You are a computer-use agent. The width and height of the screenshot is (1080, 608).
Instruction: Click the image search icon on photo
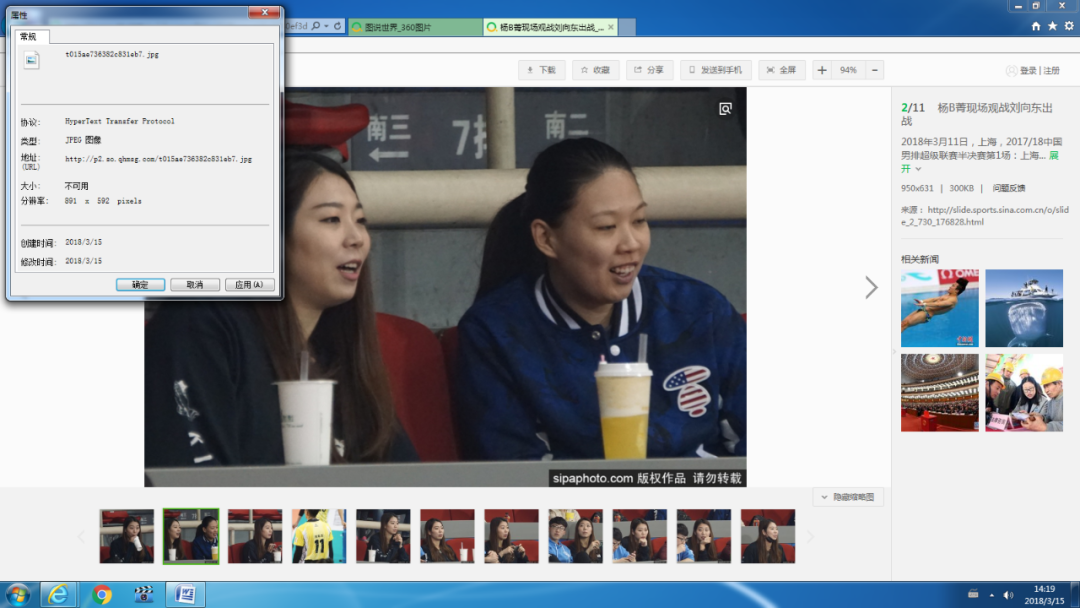tap(726, 109)
